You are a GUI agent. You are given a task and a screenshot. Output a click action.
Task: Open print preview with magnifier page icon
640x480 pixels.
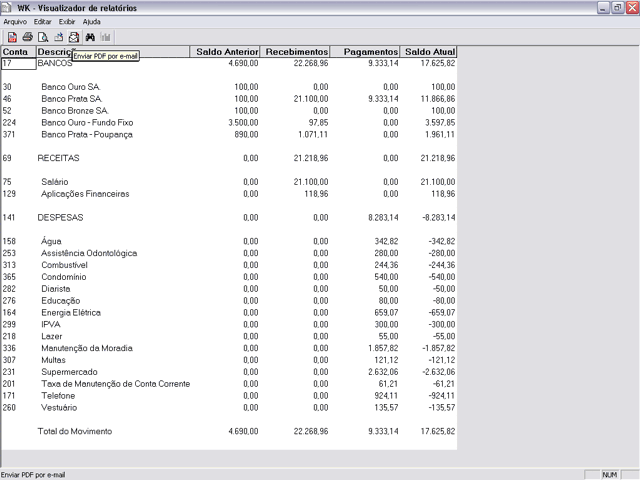coord(43,37)
